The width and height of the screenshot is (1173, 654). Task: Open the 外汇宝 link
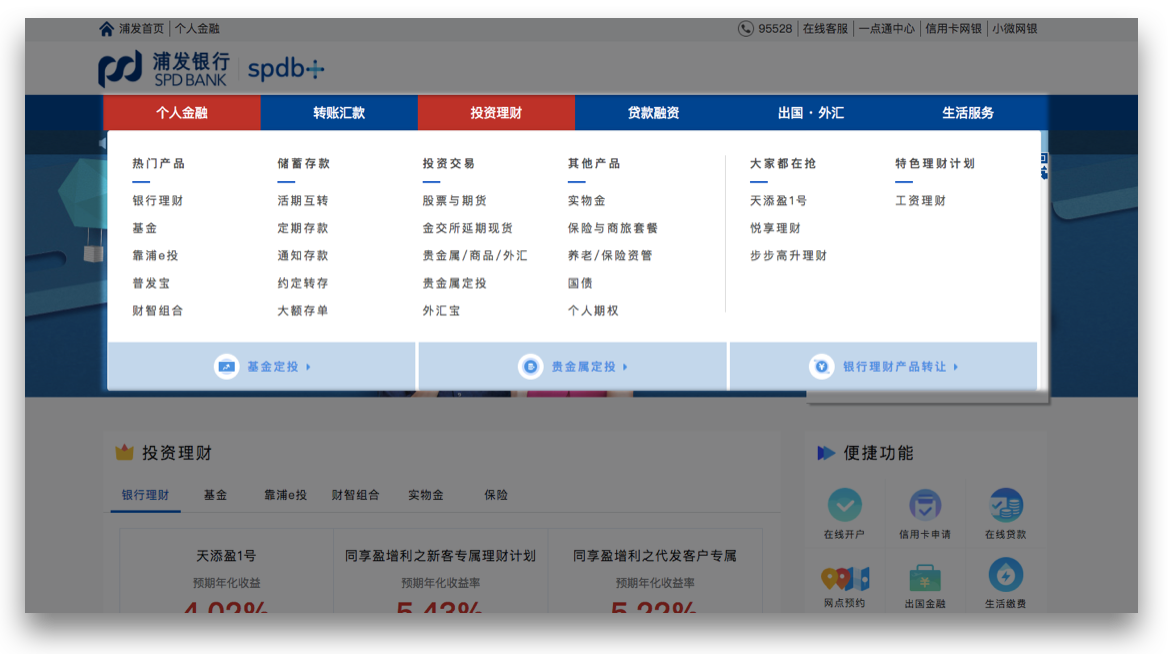pos(441,311)
